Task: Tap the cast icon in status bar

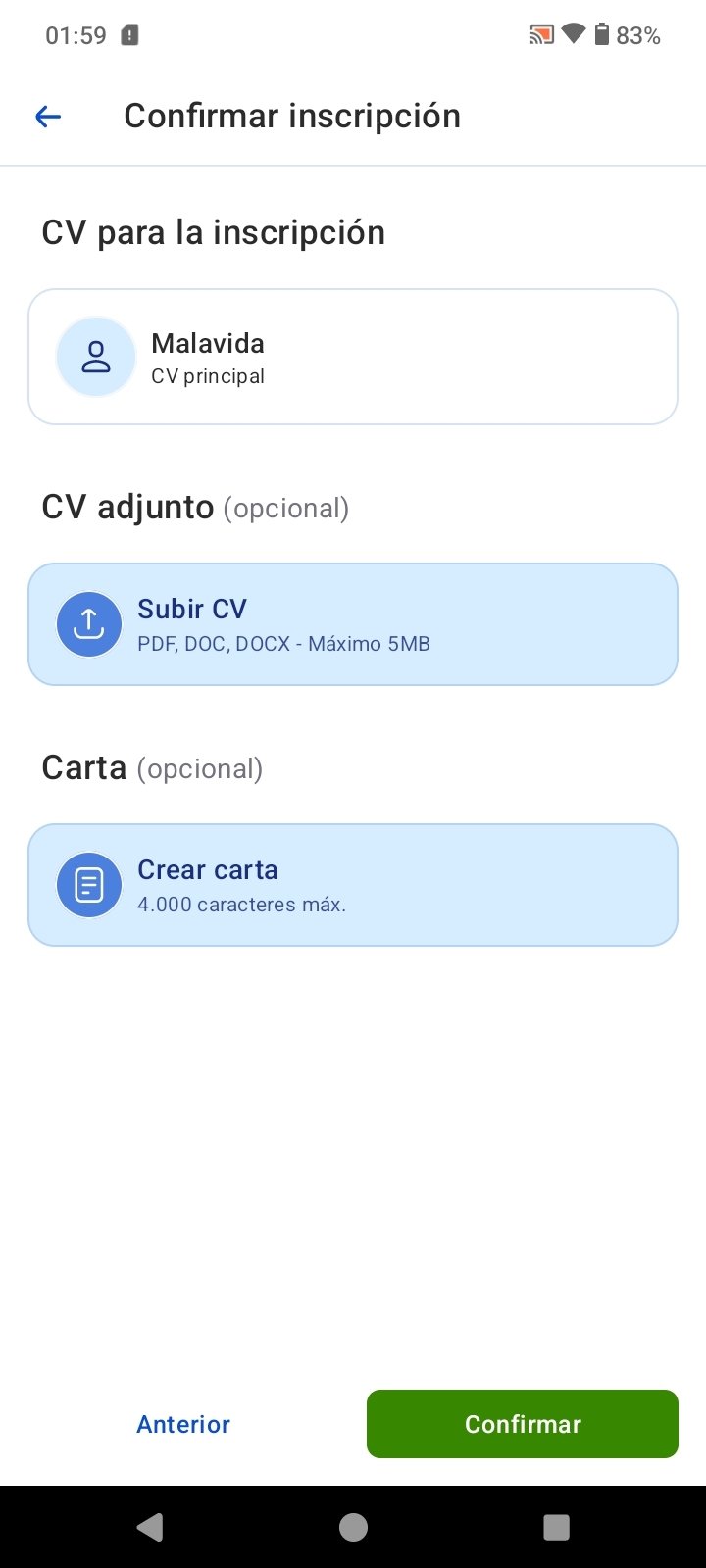Action: click(541, 36)
